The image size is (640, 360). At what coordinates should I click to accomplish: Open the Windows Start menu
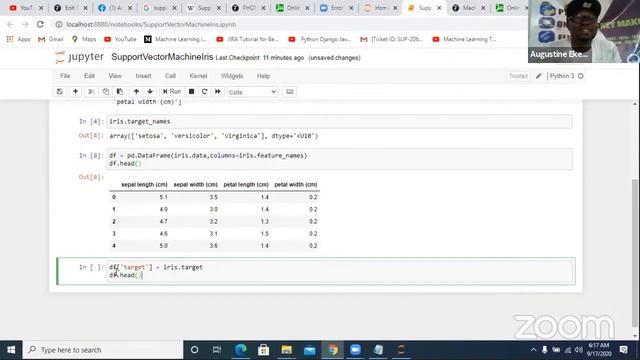[x=11, y=350]
